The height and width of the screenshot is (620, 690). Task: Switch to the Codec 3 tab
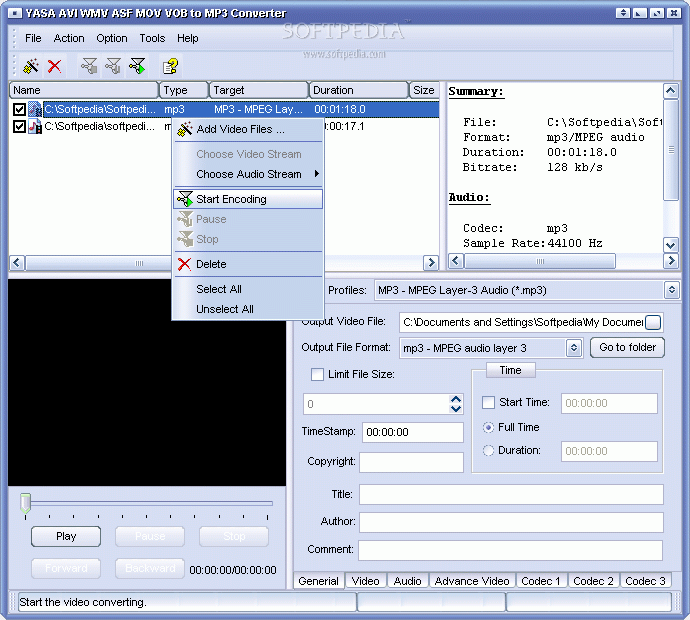click(646, 581)
